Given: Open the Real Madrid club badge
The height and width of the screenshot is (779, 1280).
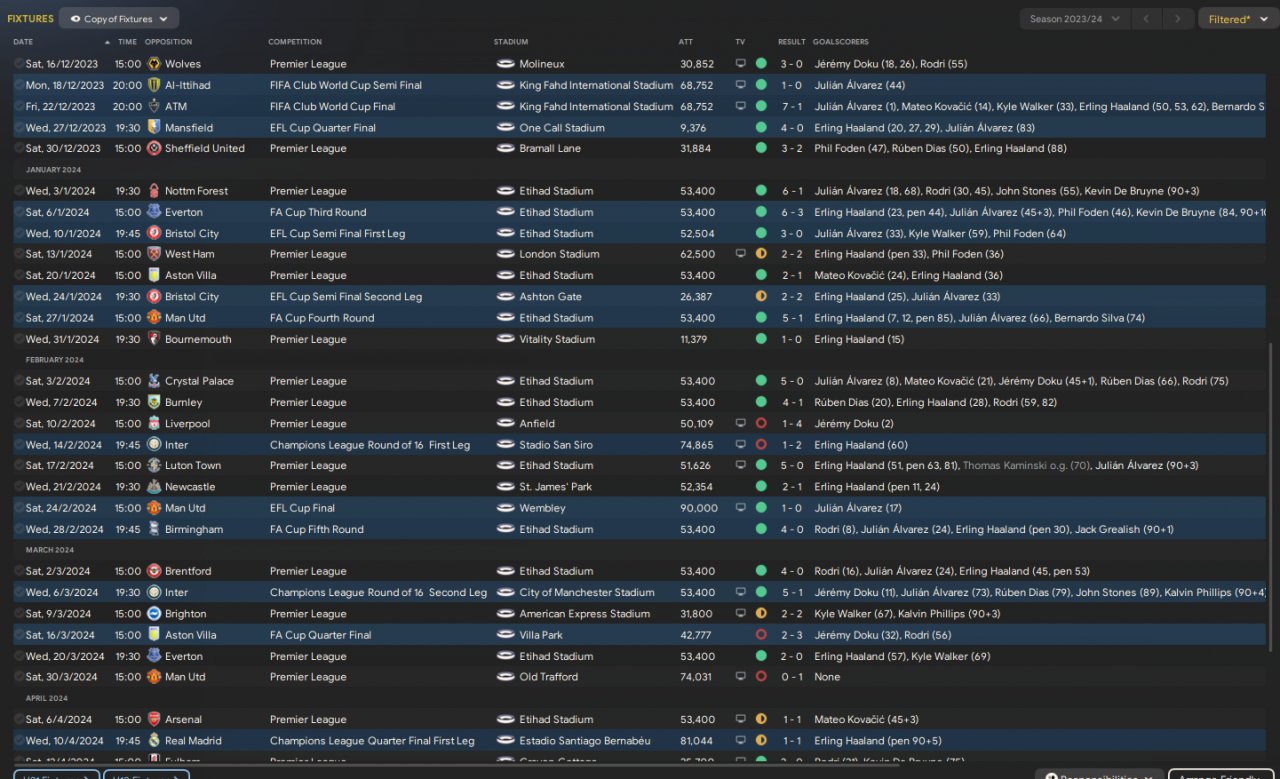Looking at the screenshot, I should 154,741.
